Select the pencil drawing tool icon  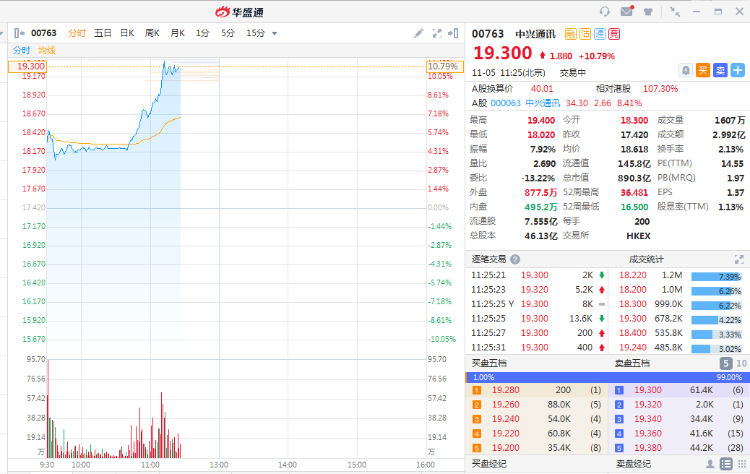[x=419, y=33]
